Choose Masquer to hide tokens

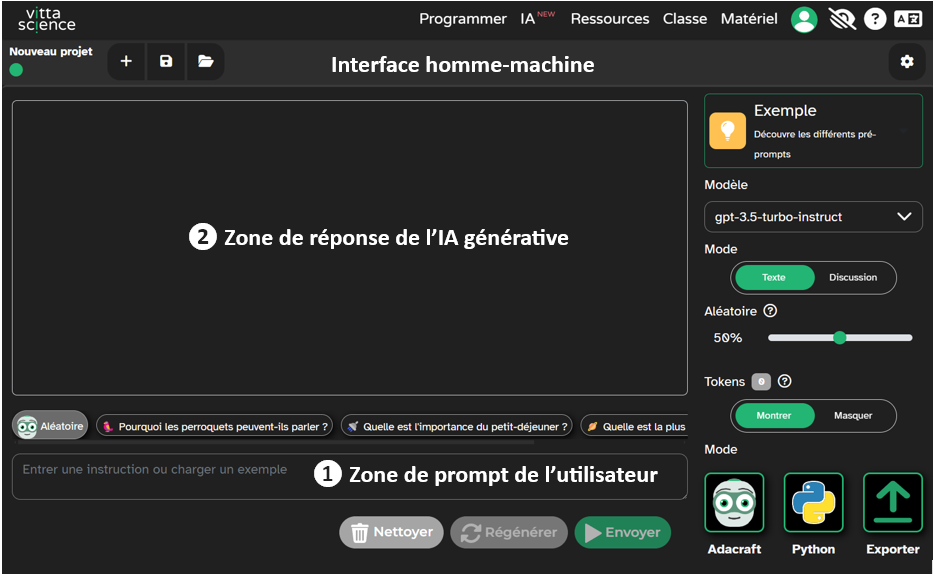click(x=853, y=416)
